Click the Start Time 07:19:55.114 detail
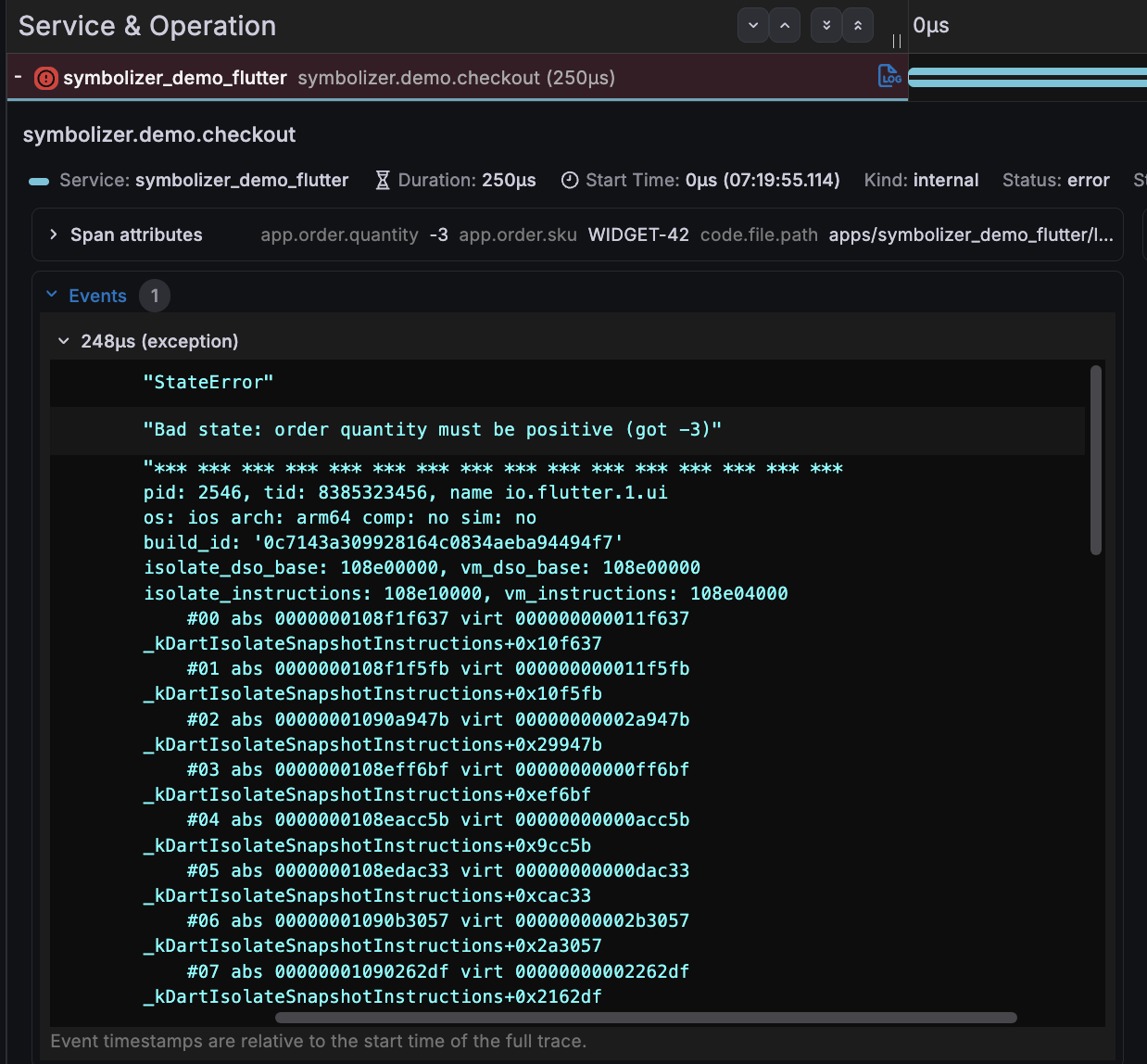 click(712, 180)
